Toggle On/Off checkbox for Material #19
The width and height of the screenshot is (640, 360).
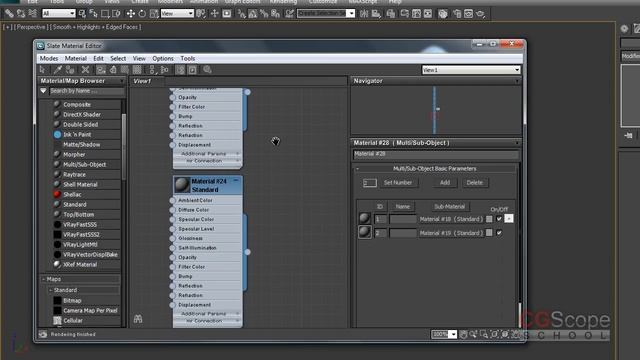coord(499,233)
